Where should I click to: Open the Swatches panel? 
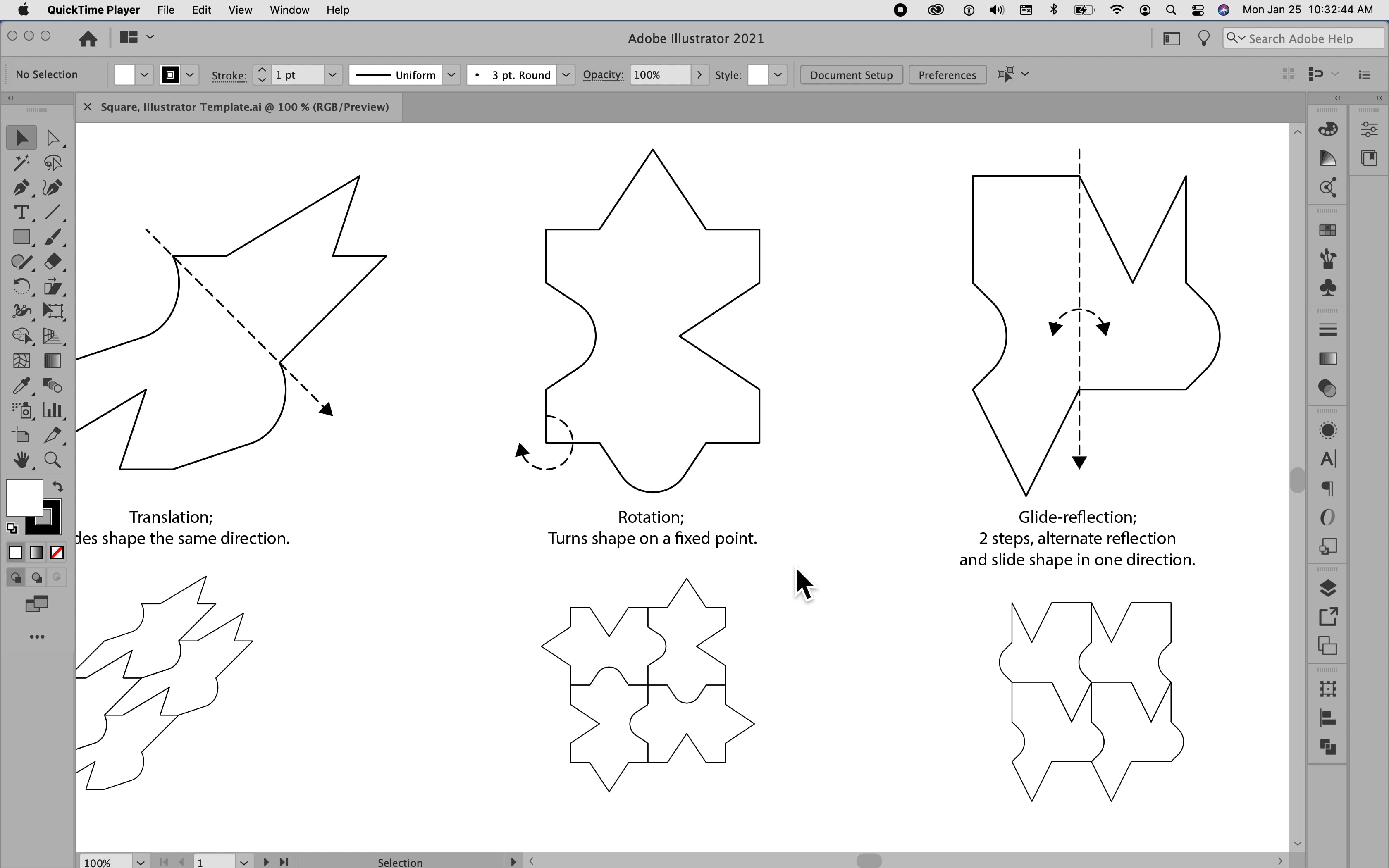[1328, 230]
